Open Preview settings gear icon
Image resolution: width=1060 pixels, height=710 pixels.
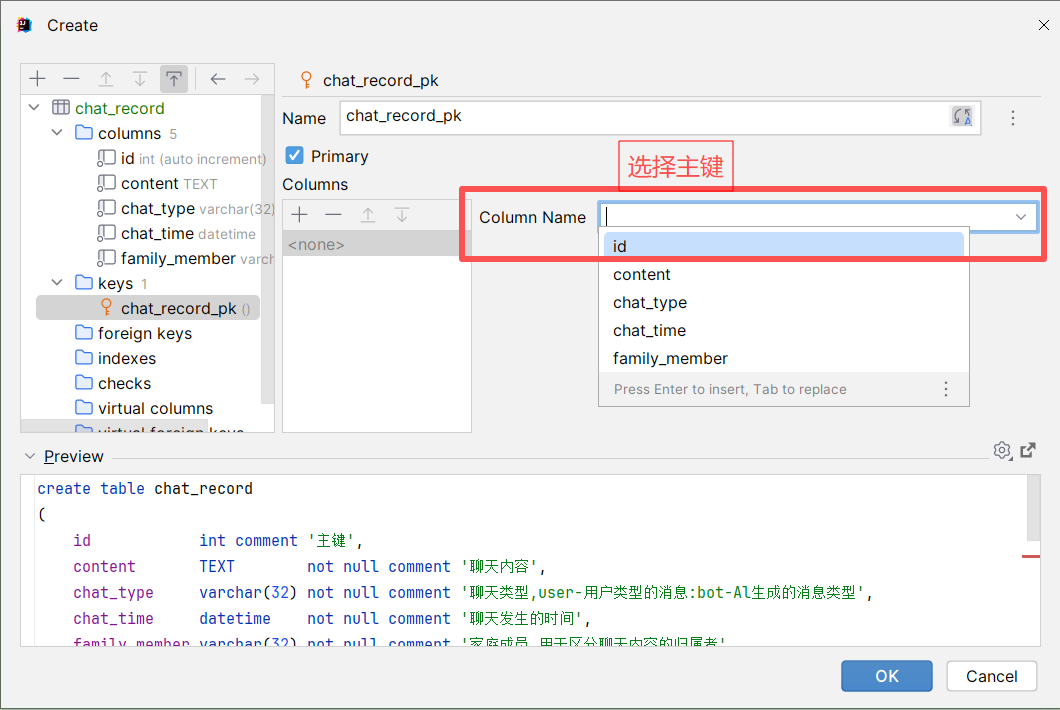tap(1003, 450)
